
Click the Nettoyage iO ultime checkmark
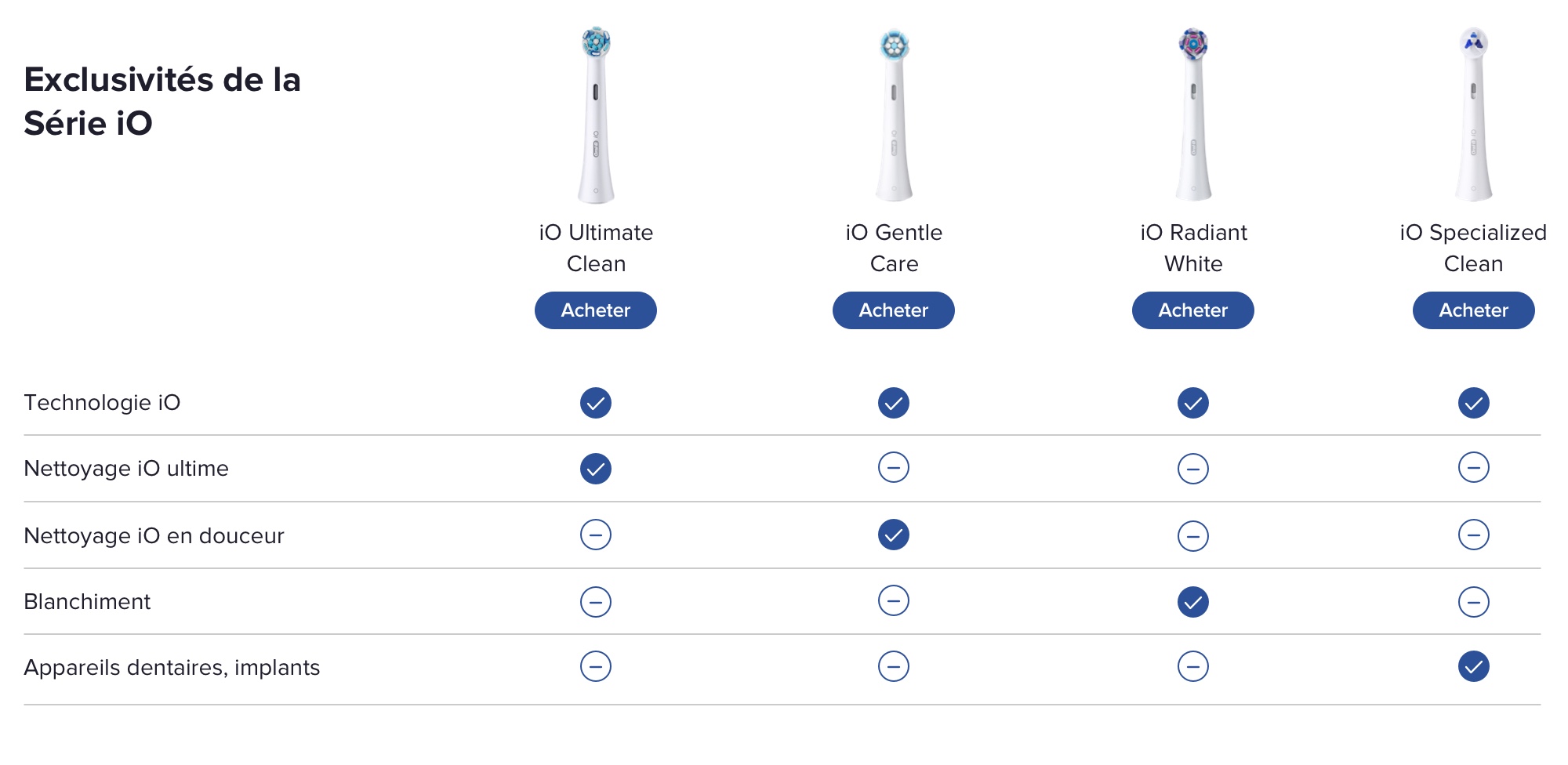point(596,469)
